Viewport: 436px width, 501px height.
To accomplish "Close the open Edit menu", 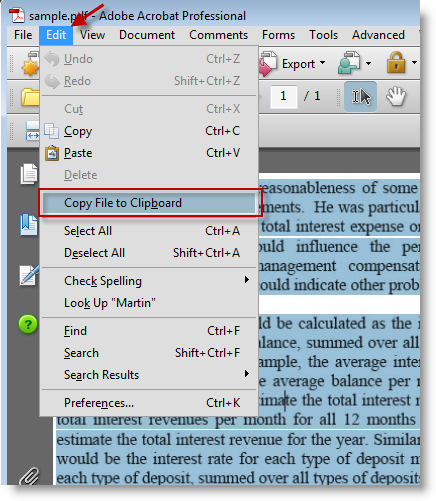I will point(56,35).
